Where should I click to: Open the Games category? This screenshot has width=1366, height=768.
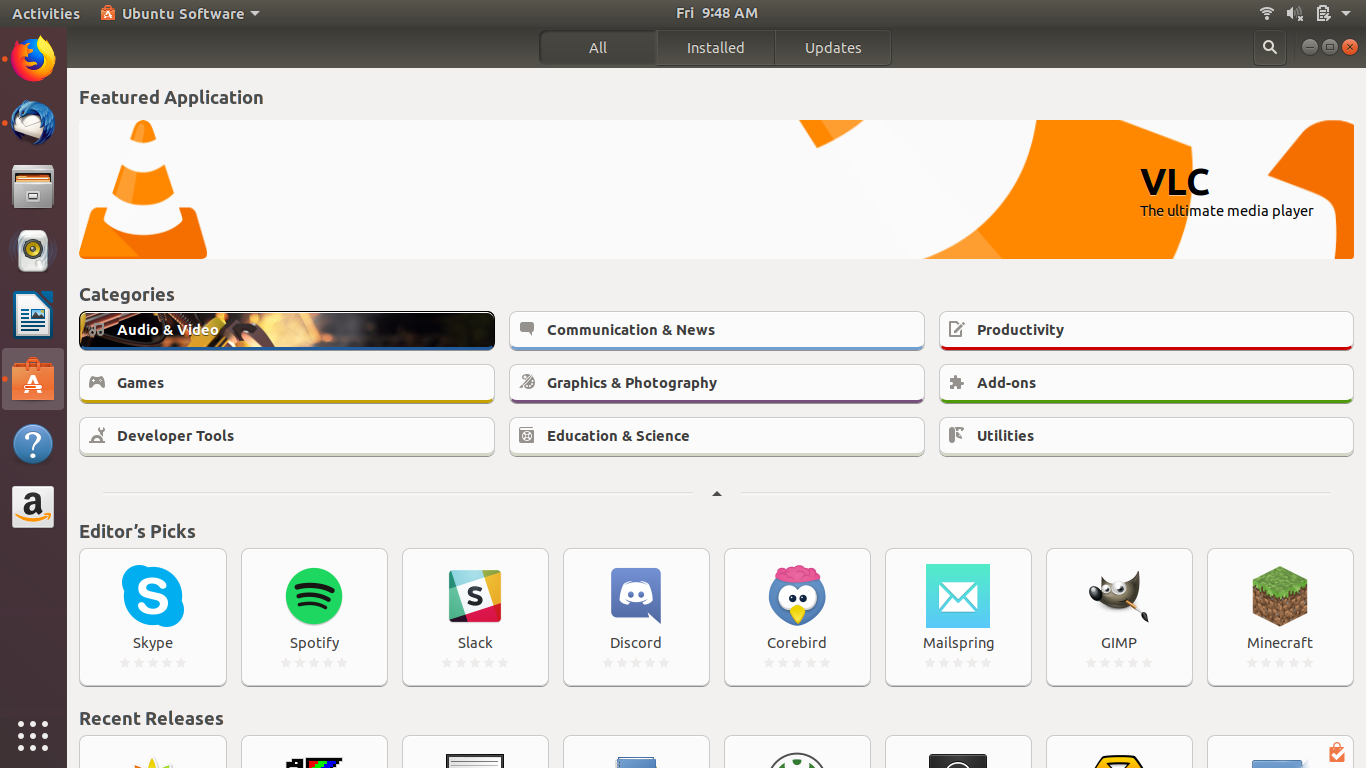point(287,383)
